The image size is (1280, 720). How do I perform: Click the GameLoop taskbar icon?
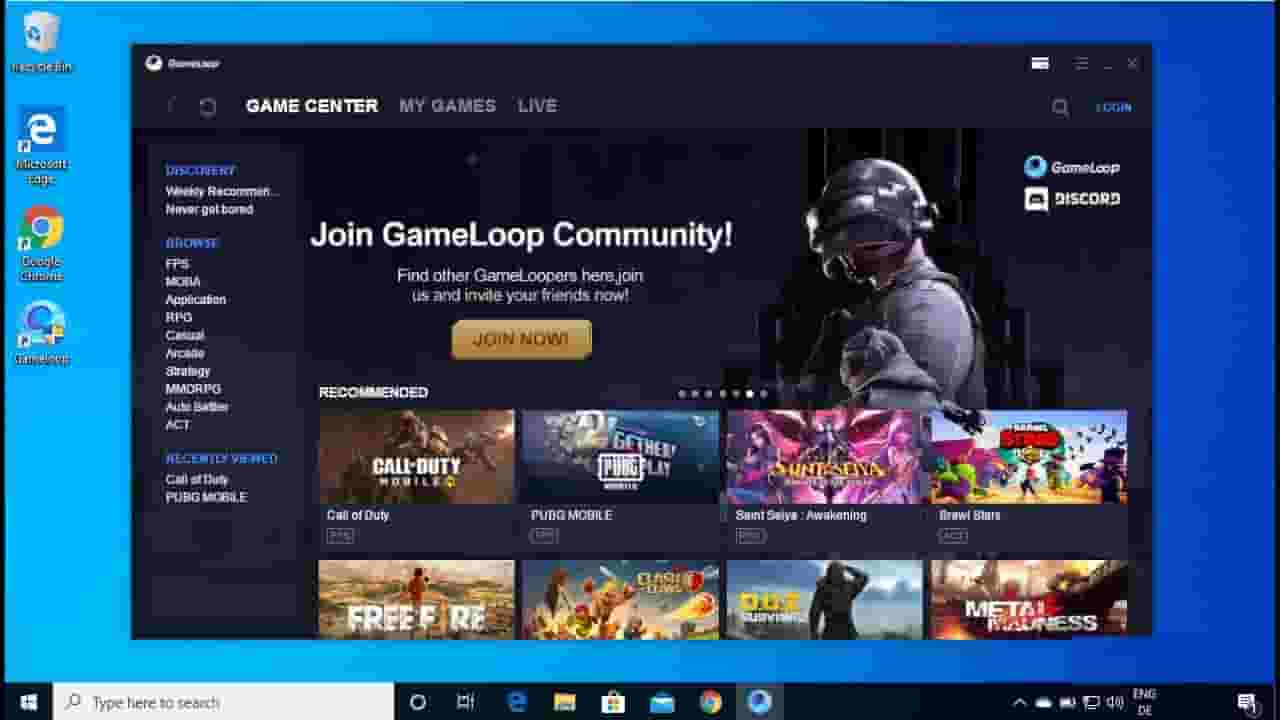[x=759, y=702]
